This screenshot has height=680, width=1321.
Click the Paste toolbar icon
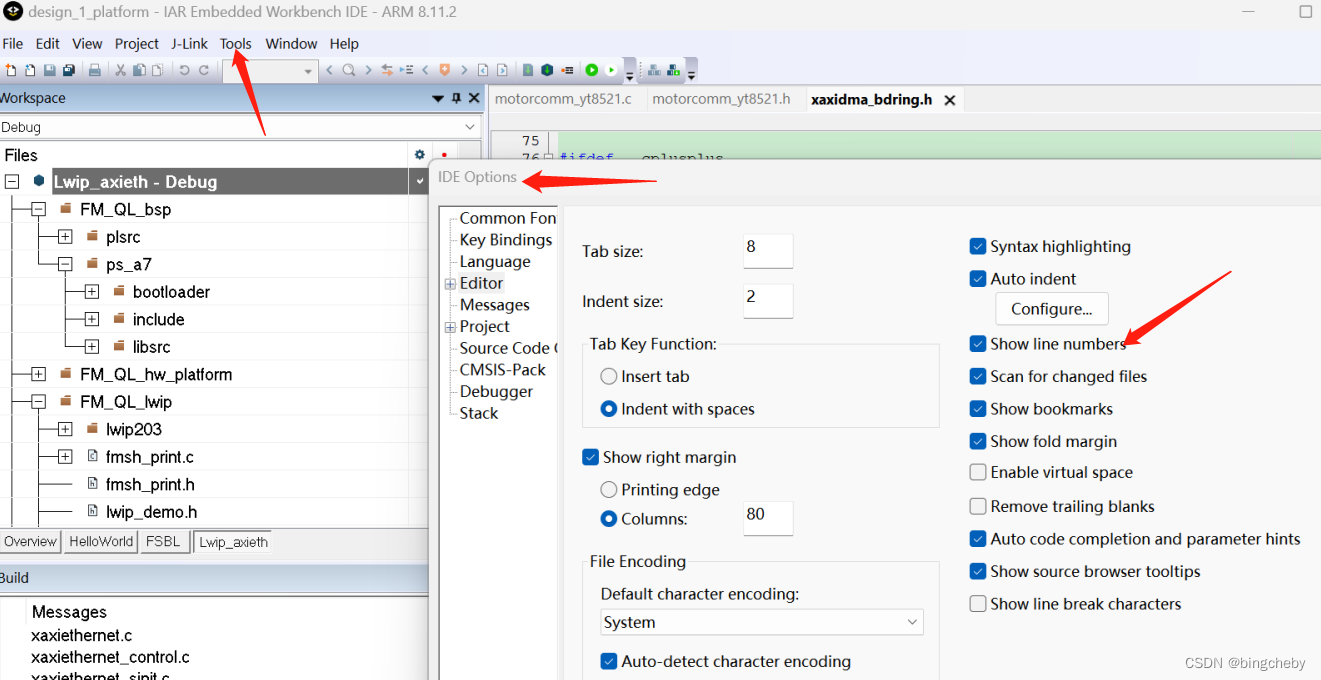[157, 70]
